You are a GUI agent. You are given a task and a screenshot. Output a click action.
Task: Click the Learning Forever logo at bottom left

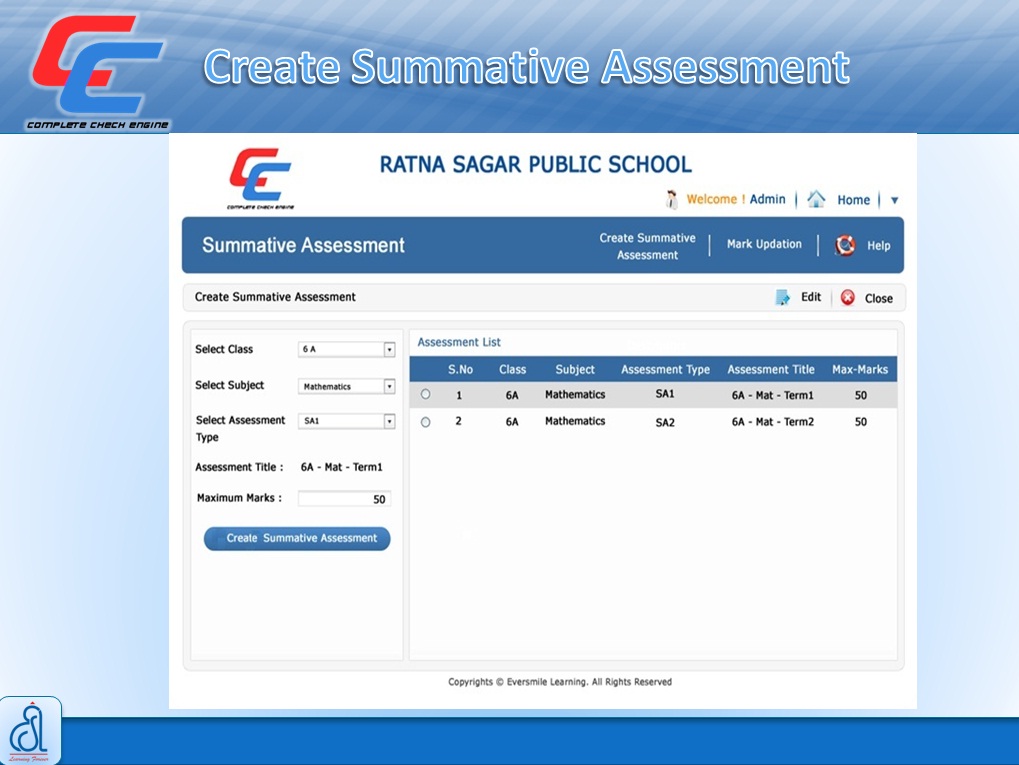coord(31,731)
